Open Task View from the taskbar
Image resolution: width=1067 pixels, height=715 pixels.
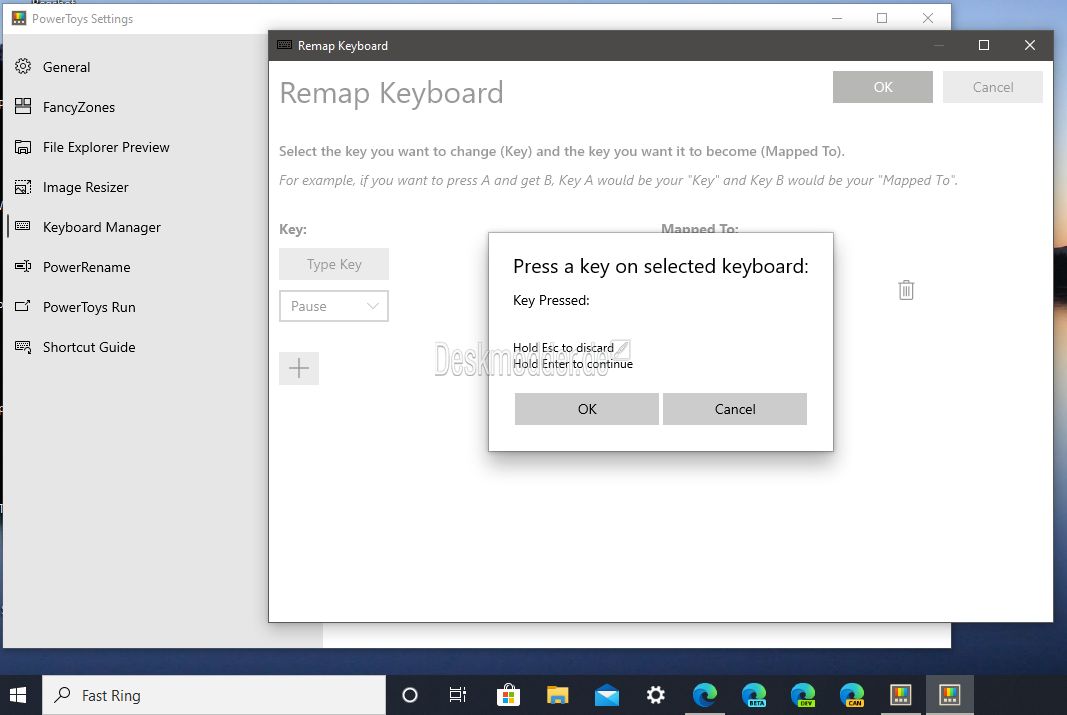coord(458,695)
